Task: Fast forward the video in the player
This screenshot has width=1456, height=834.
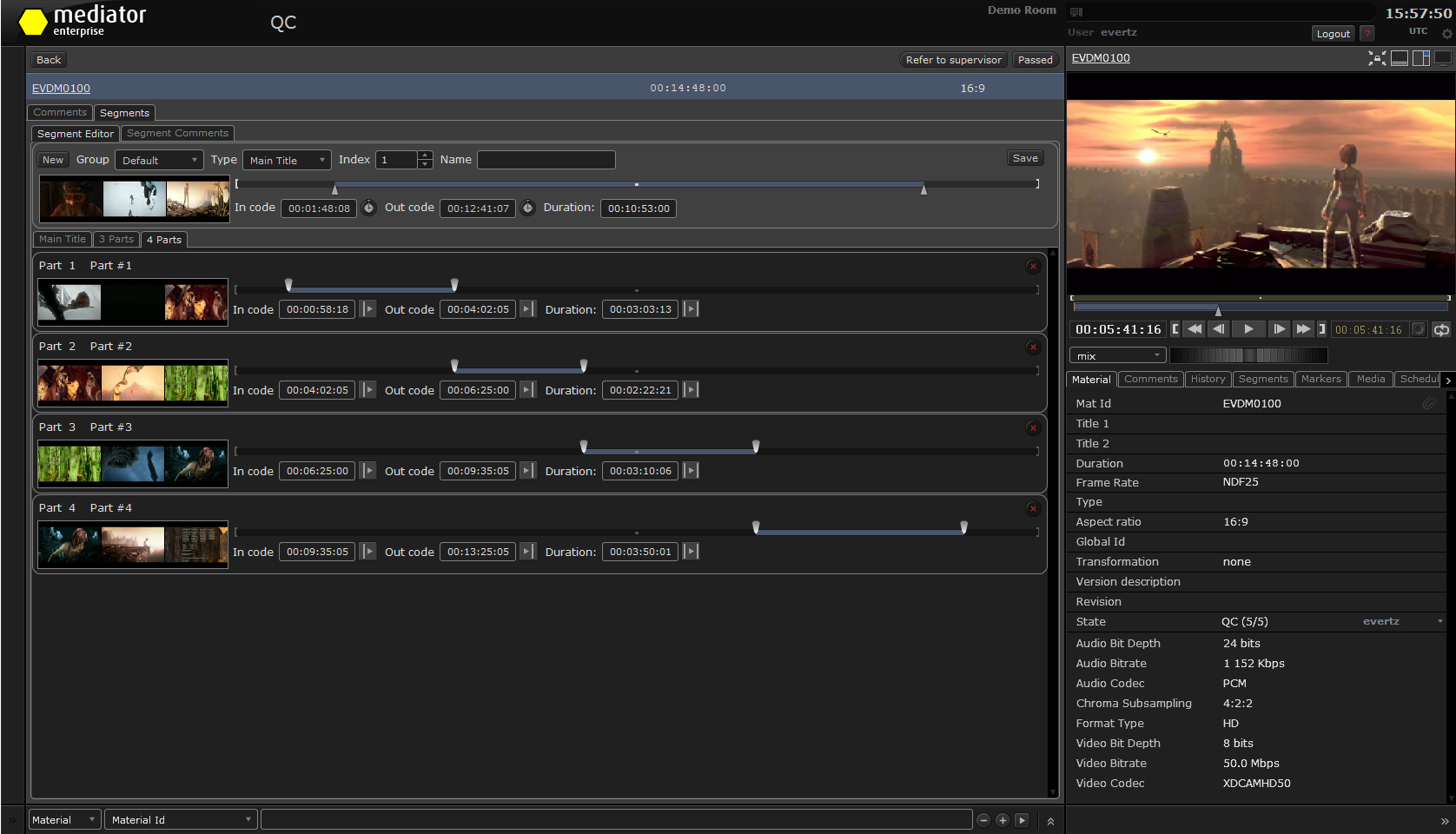Action: coord(1303,329)
